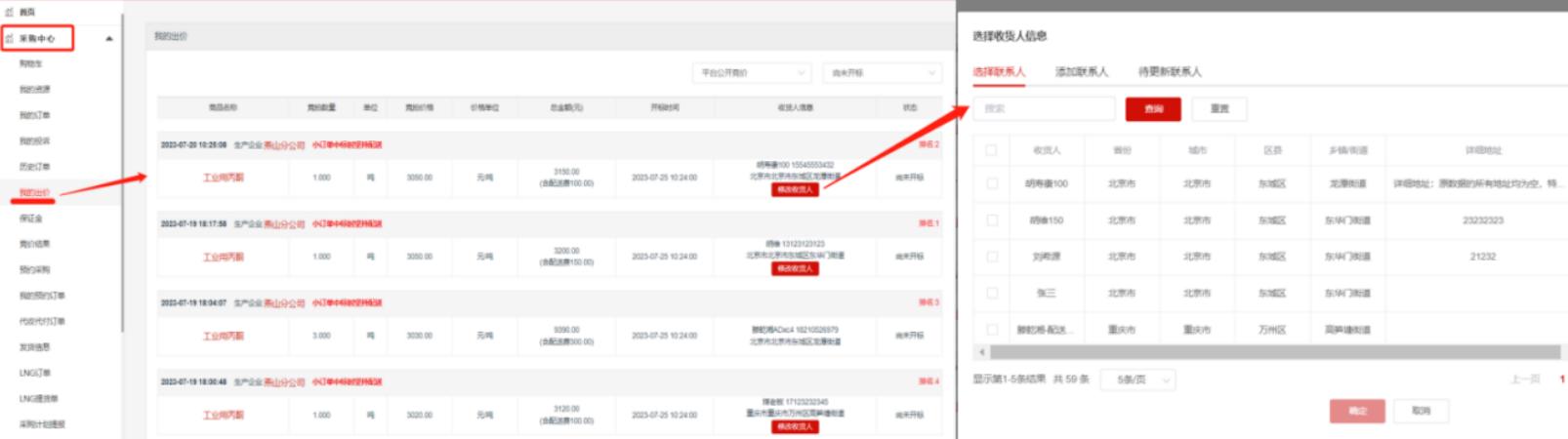Open 保证金 in the sidebar menu
Viewport: 1568px width, 439px height.
click(x=31, y=219)
